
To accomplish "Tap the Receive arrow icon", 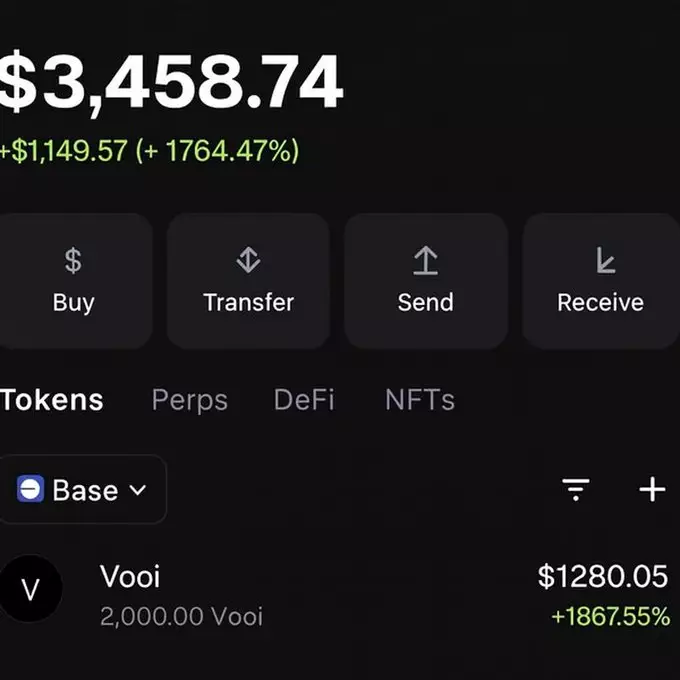I will click(604, 261).
